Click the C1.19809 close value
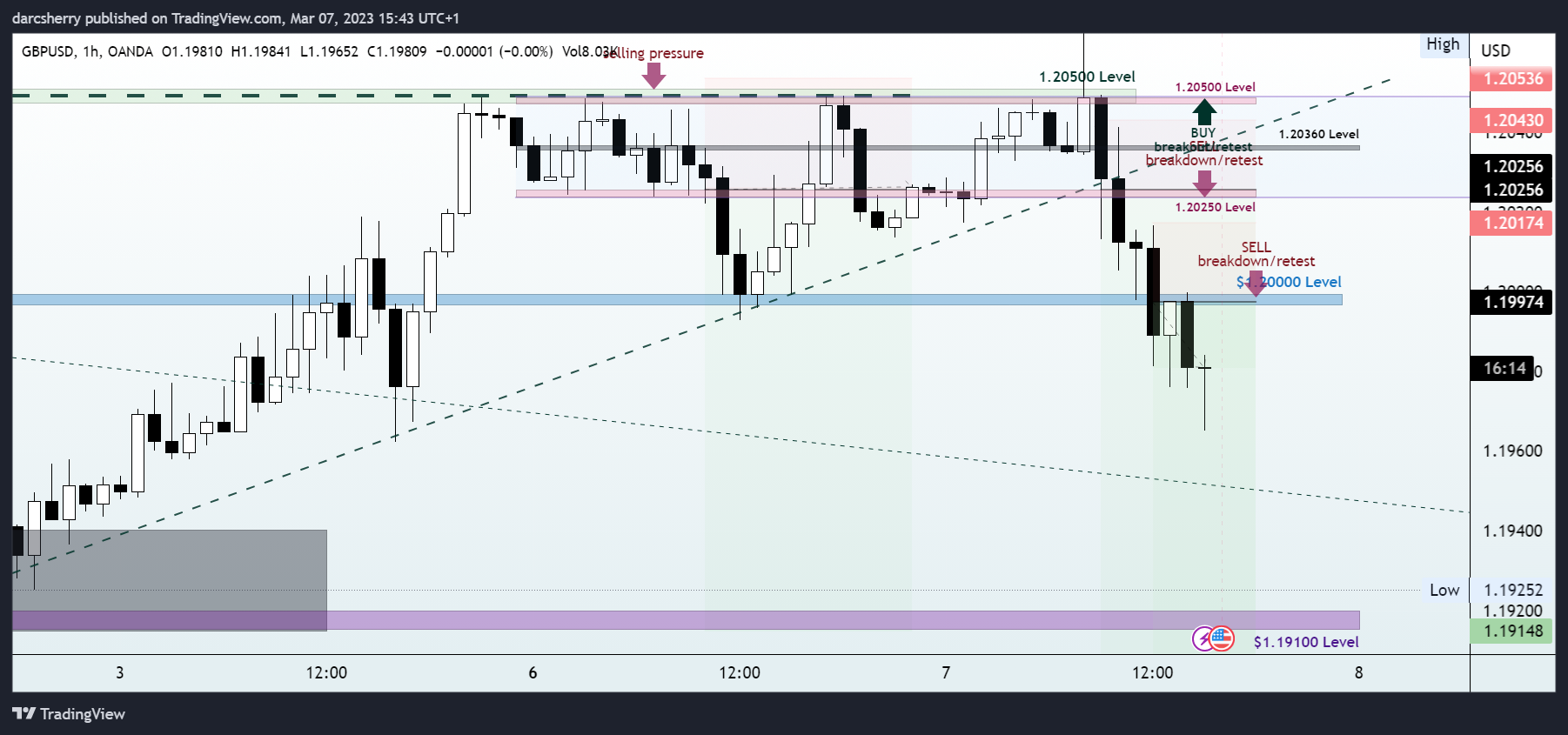Viewport: 1568px width, 735px height. click(x=397, y=51)
